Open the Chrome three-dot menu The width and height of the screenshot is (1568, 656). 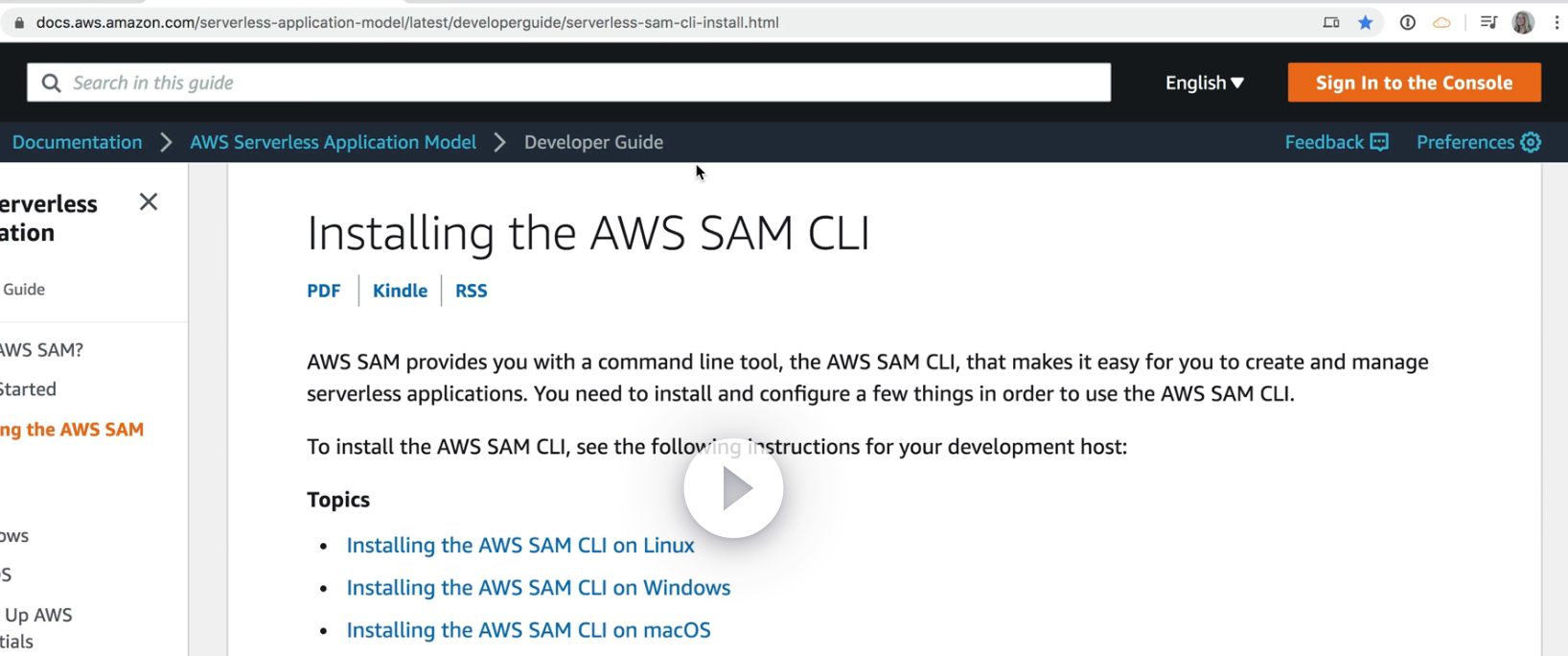(1556, 22)
